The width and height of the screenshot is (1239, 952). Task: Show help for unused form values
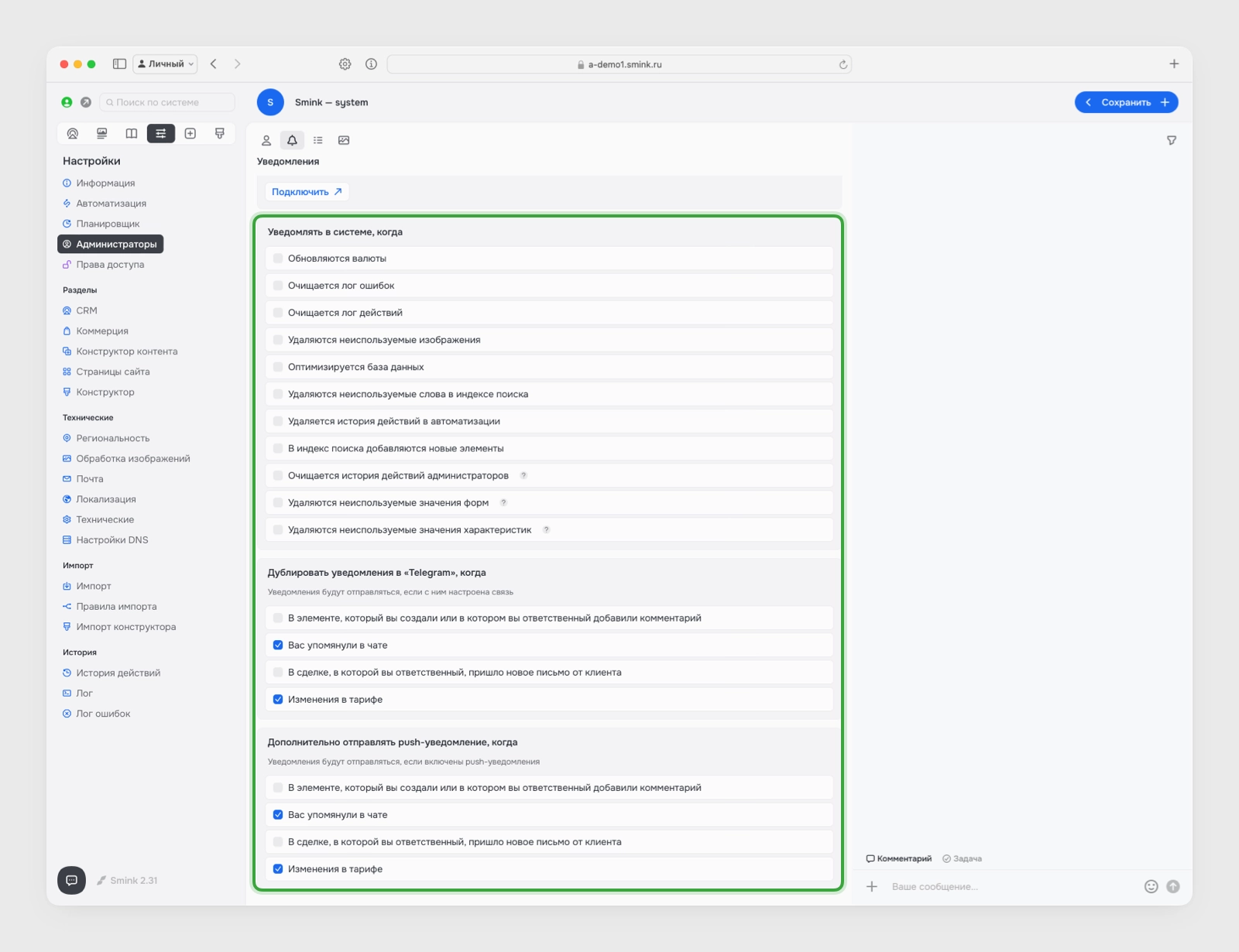[x=503, y=502]
